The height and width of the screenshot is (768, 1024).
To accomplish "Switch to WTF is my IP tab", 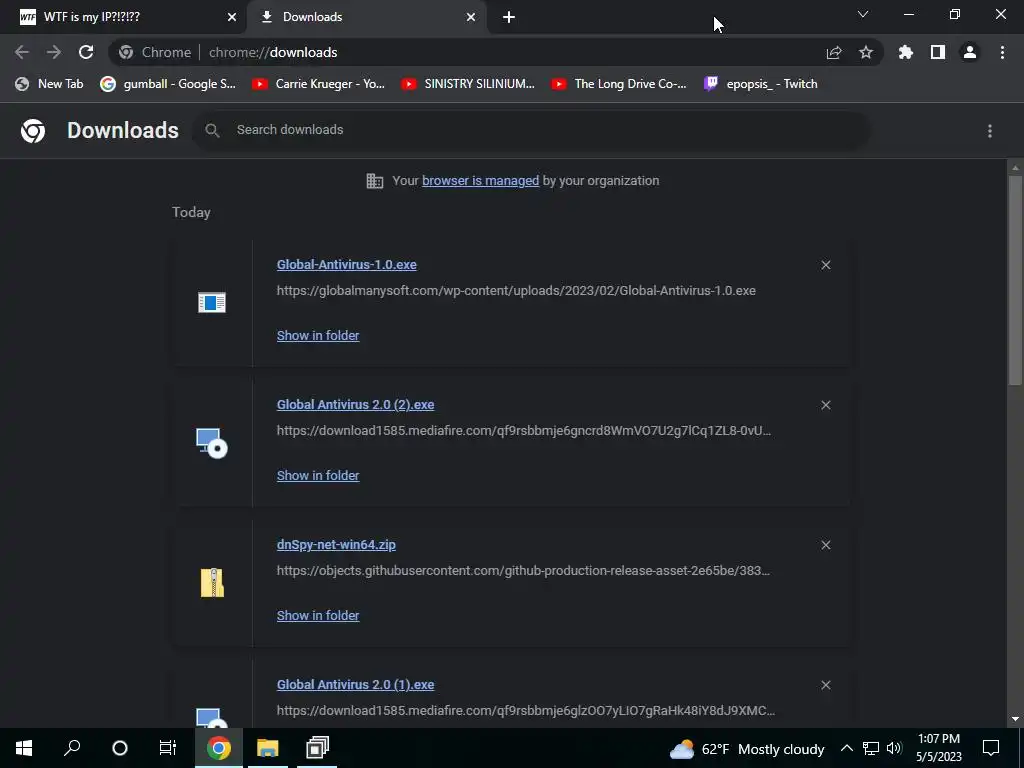I will click(x=123, y=17).
